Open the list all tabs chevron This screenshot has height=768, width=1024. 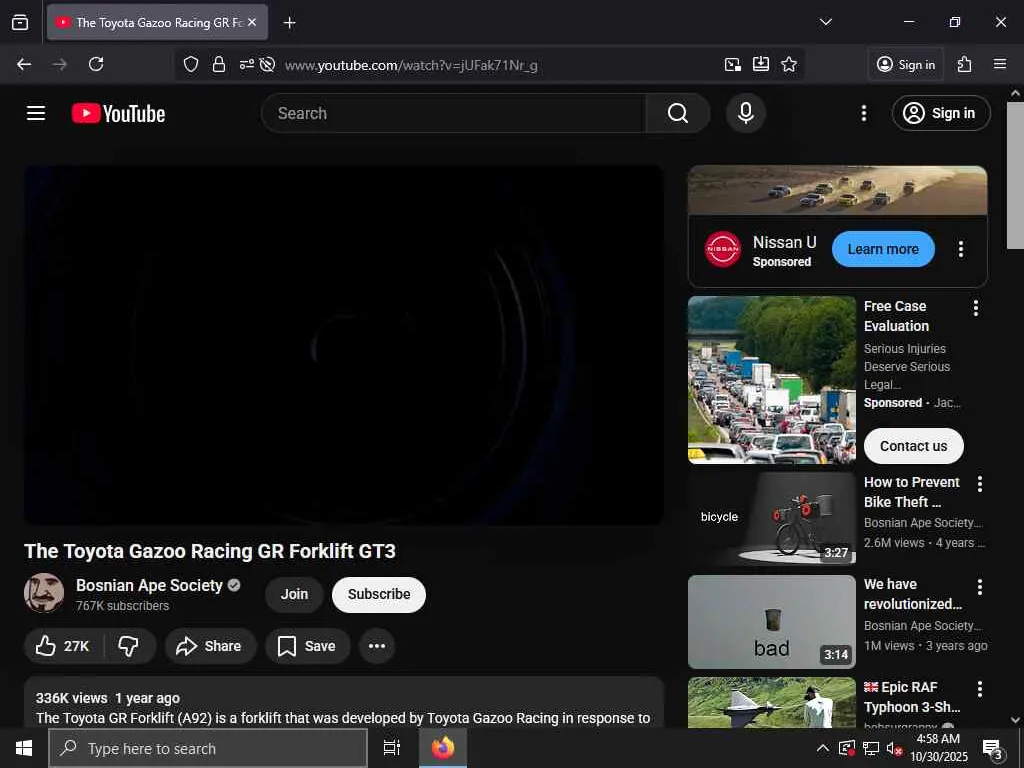[825, 22]
